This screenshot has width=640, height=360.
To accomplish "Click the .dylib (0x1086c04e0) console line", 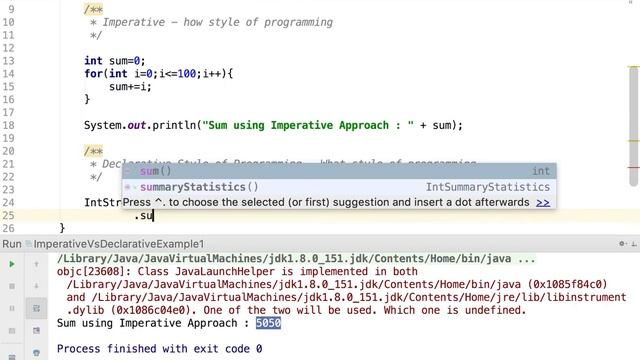I will [296, 311].
